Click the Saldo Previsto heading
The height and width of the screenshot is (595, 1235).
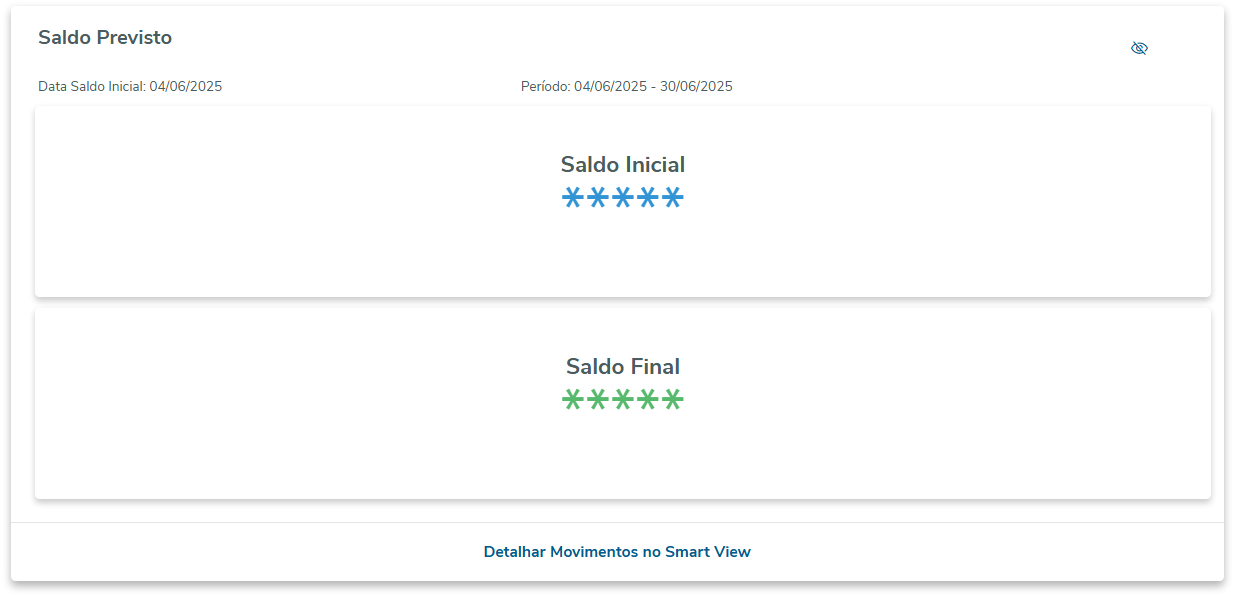point(105,38)
